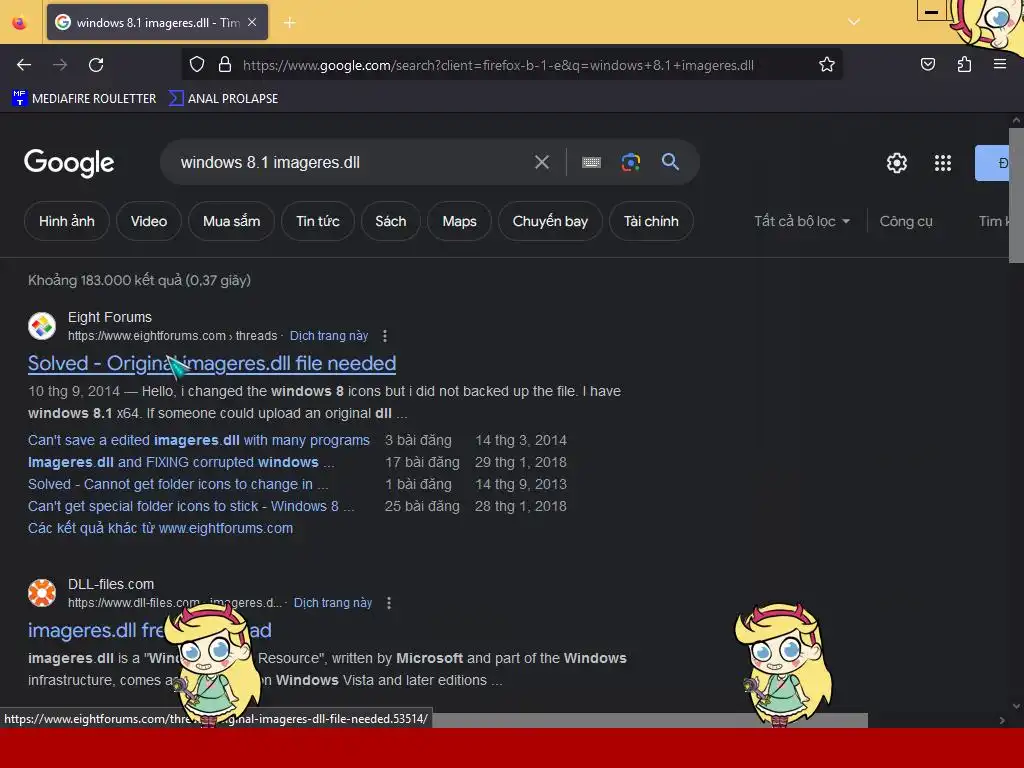Open the Firefox hamburger menu
The height and width of the screenshot is (768, 1024).
pos(999,64)
